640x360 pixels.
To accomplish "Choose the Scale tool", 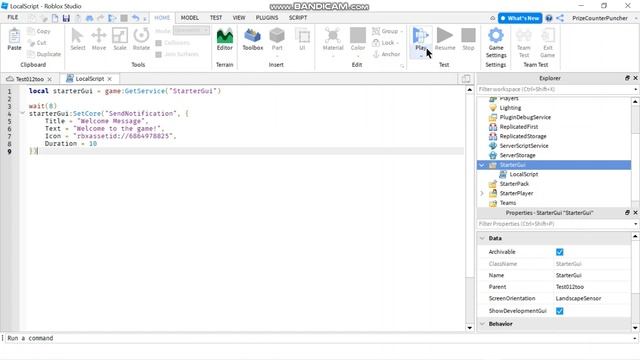I will (x=120, y=39).
